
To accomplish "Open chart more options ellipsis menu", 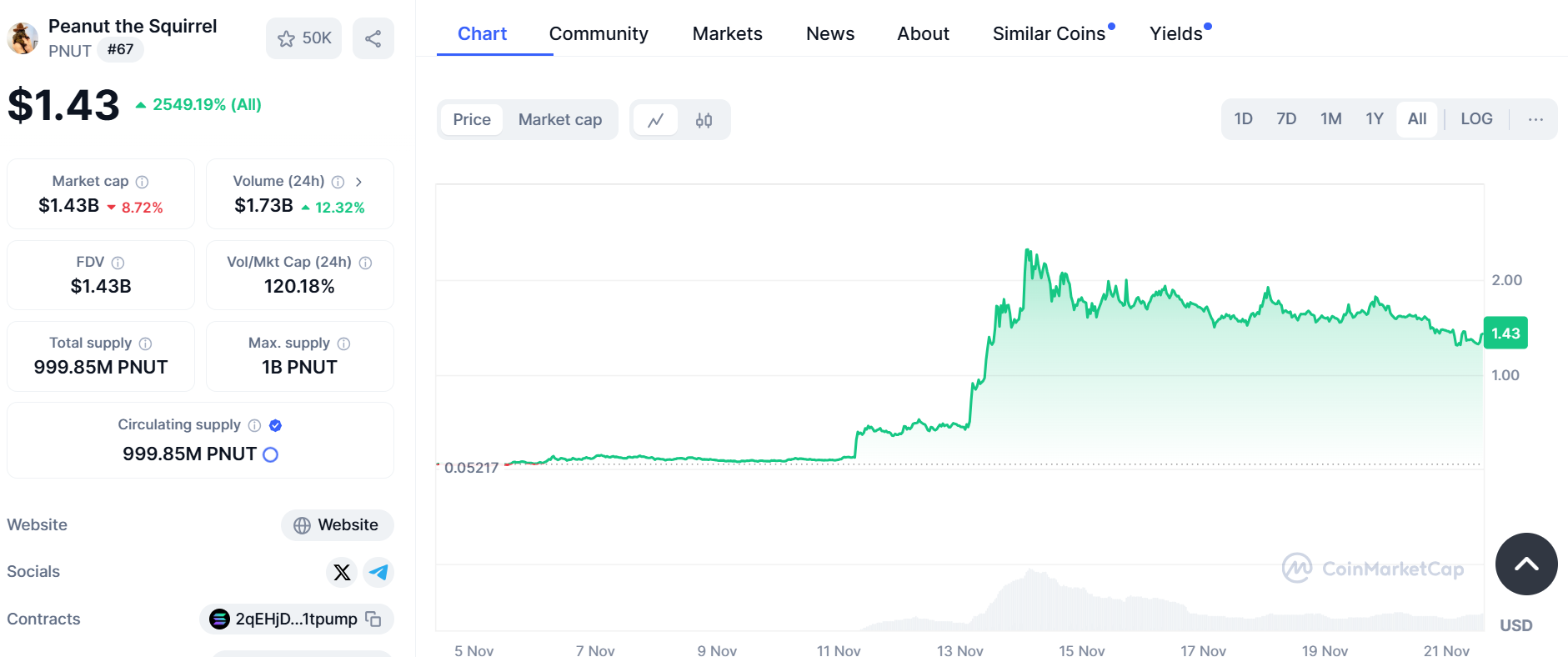I will point(1535,119).
